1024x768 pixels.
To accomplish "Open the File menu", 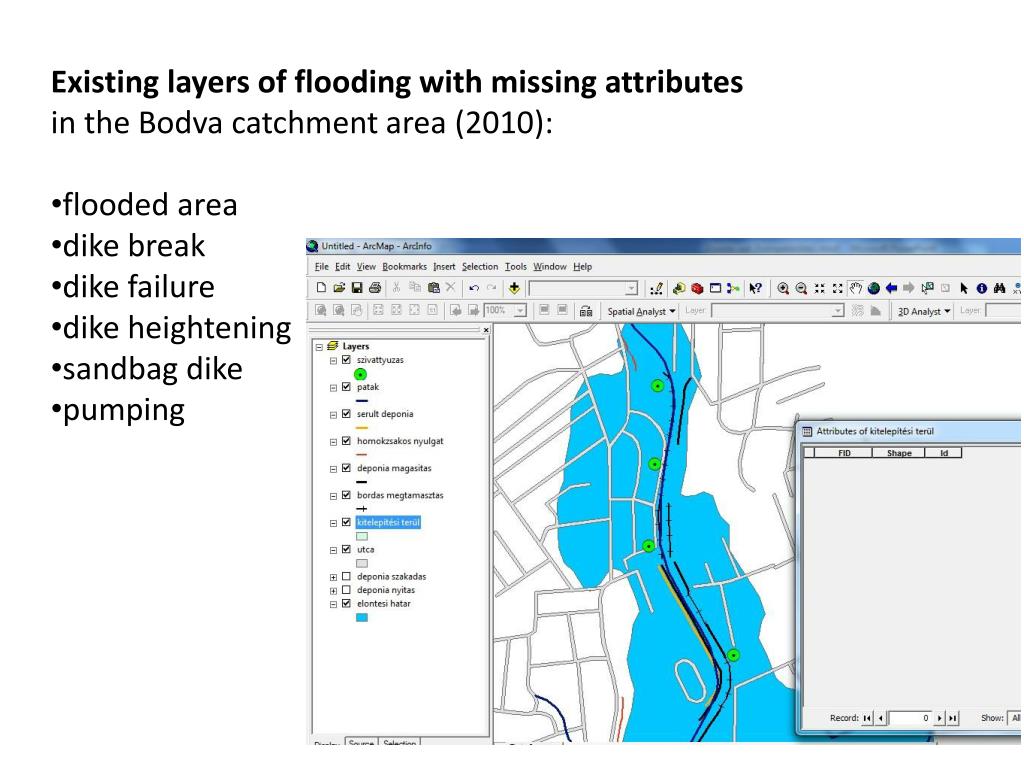I will (322, 266).
